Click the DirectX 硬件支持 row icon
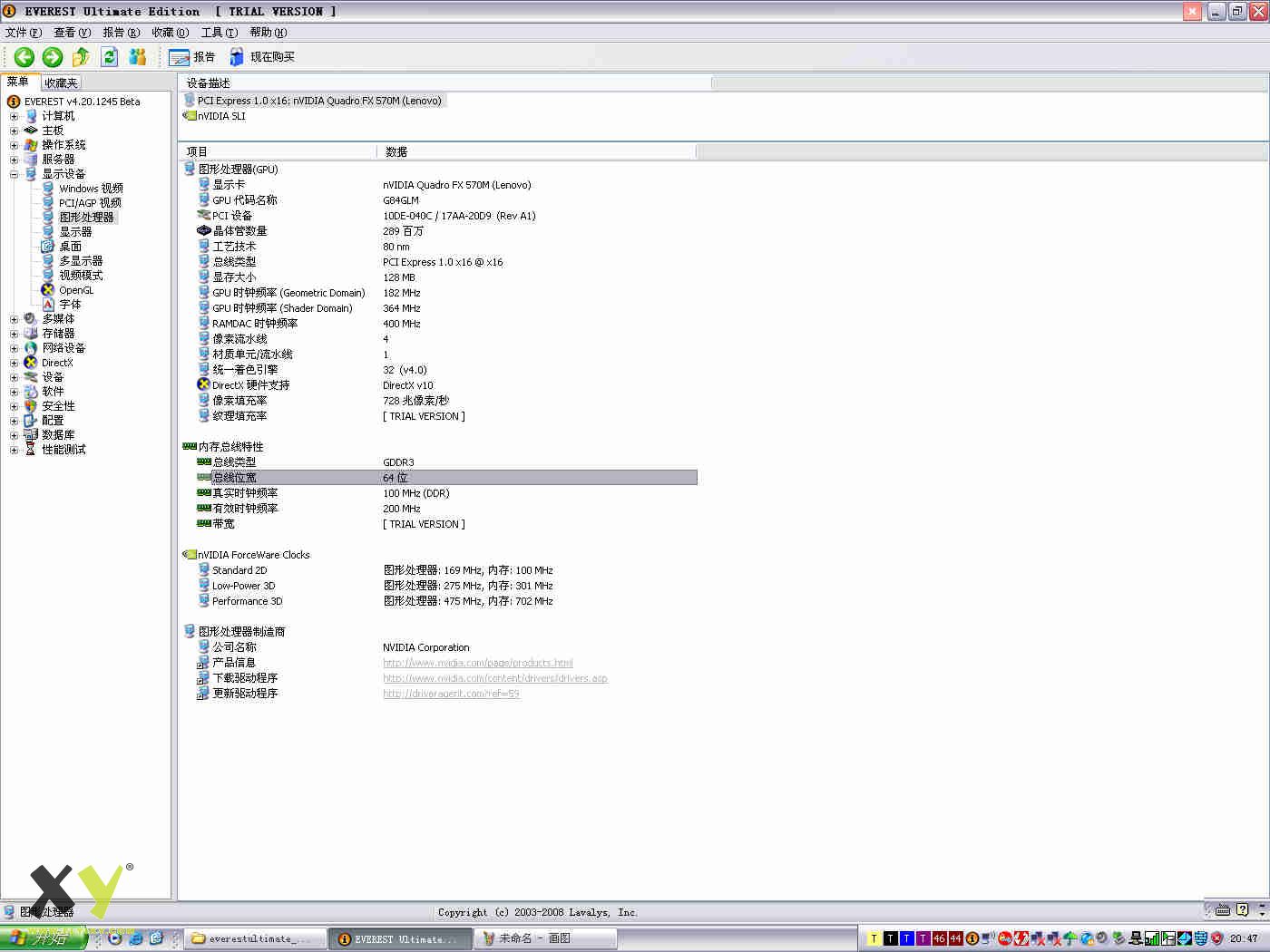 coord(204,385)
